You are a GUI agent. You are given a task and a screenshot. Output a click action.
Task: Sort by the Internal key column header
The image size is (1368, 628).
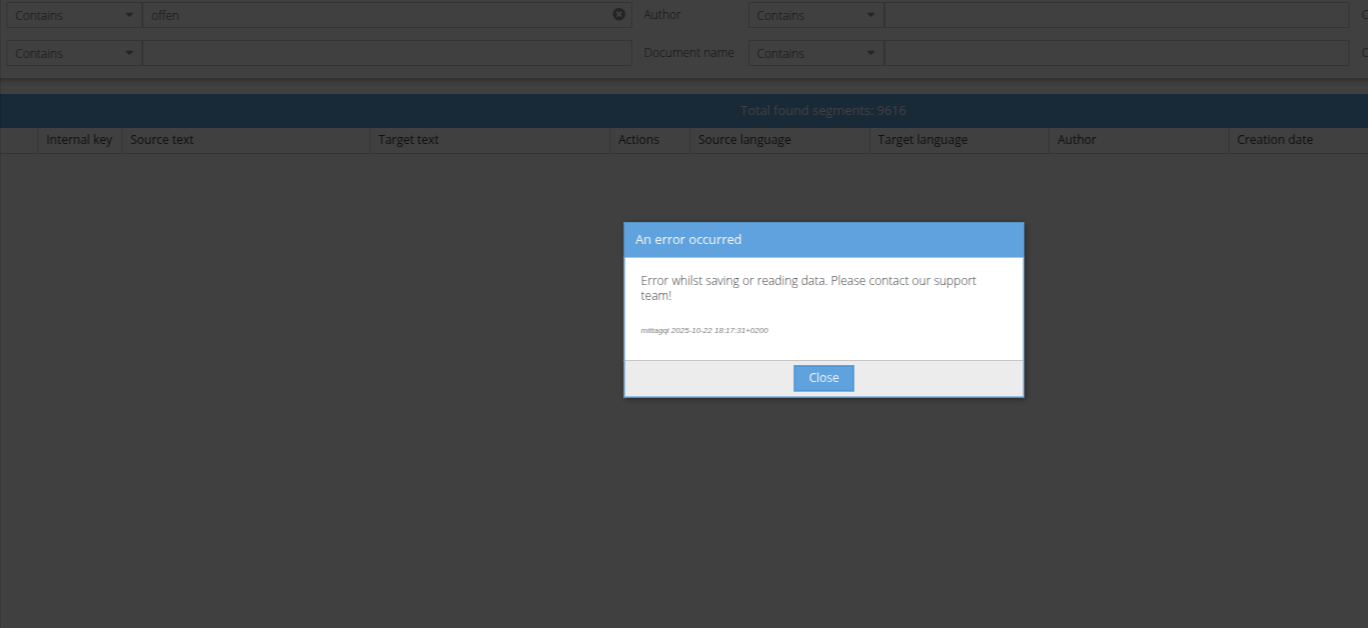79,140
